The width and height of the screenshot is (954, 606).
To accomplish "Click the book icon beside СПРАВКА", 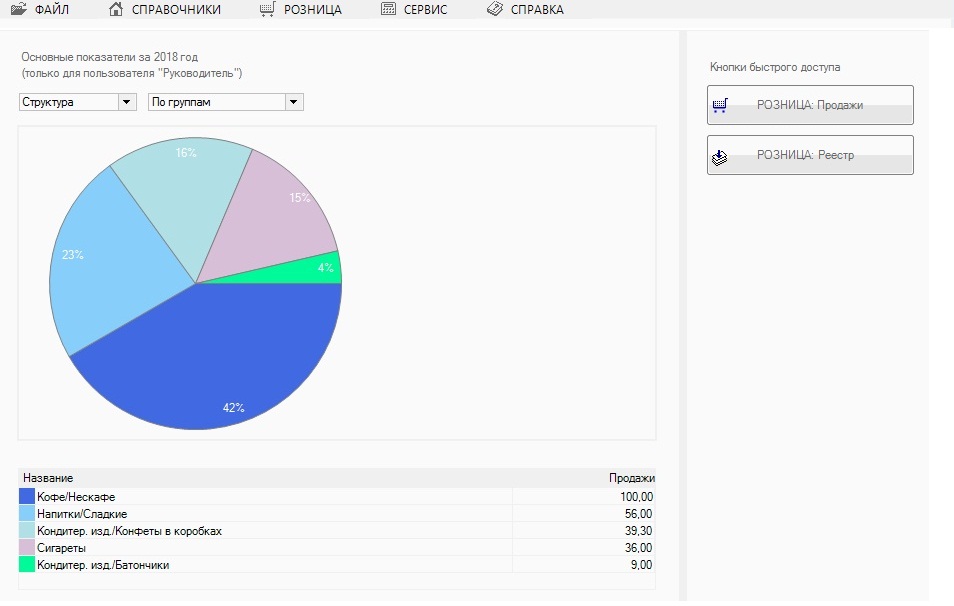I will click(x=495, y=10).
